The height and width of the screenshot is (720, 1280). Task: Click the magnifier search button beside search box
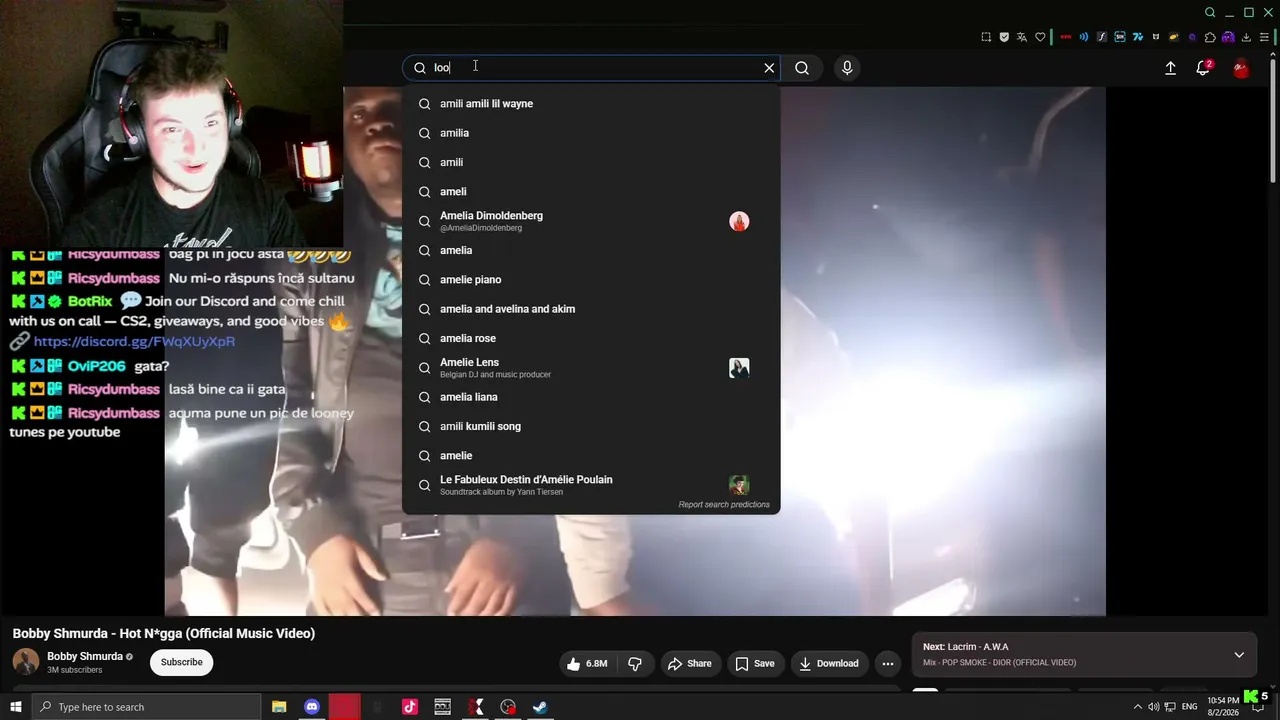[x=802, y=68]
